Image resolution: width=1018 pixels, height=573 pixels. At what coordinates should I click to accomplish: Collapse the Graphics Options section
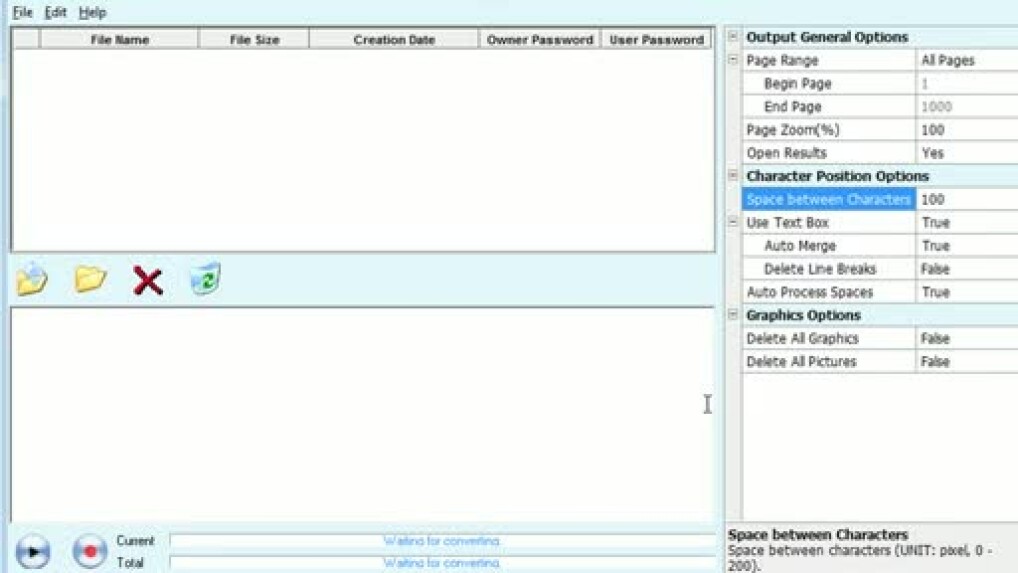point(733,315)
